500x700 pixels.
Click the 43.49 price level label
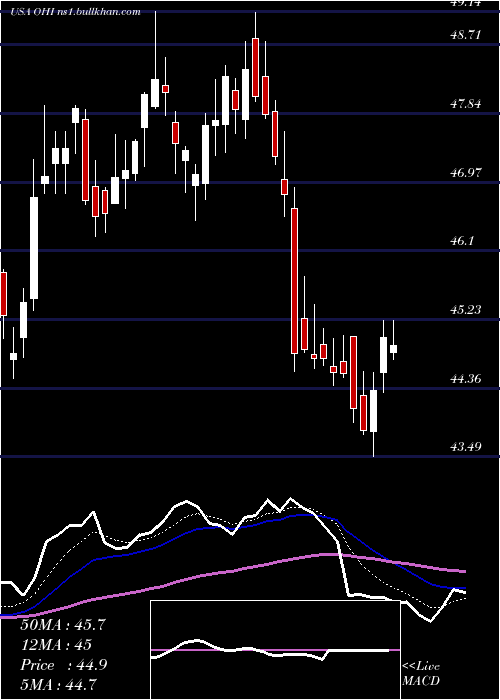pos(466,446)
